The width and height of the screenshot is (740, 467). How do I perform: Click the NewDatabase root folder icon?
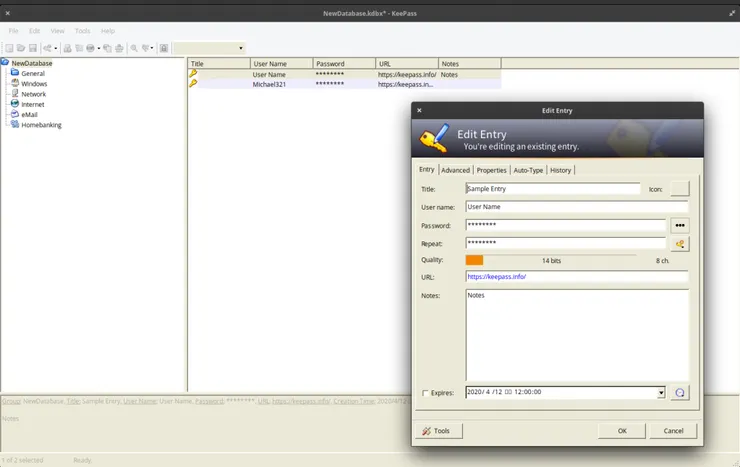[5, 62]
